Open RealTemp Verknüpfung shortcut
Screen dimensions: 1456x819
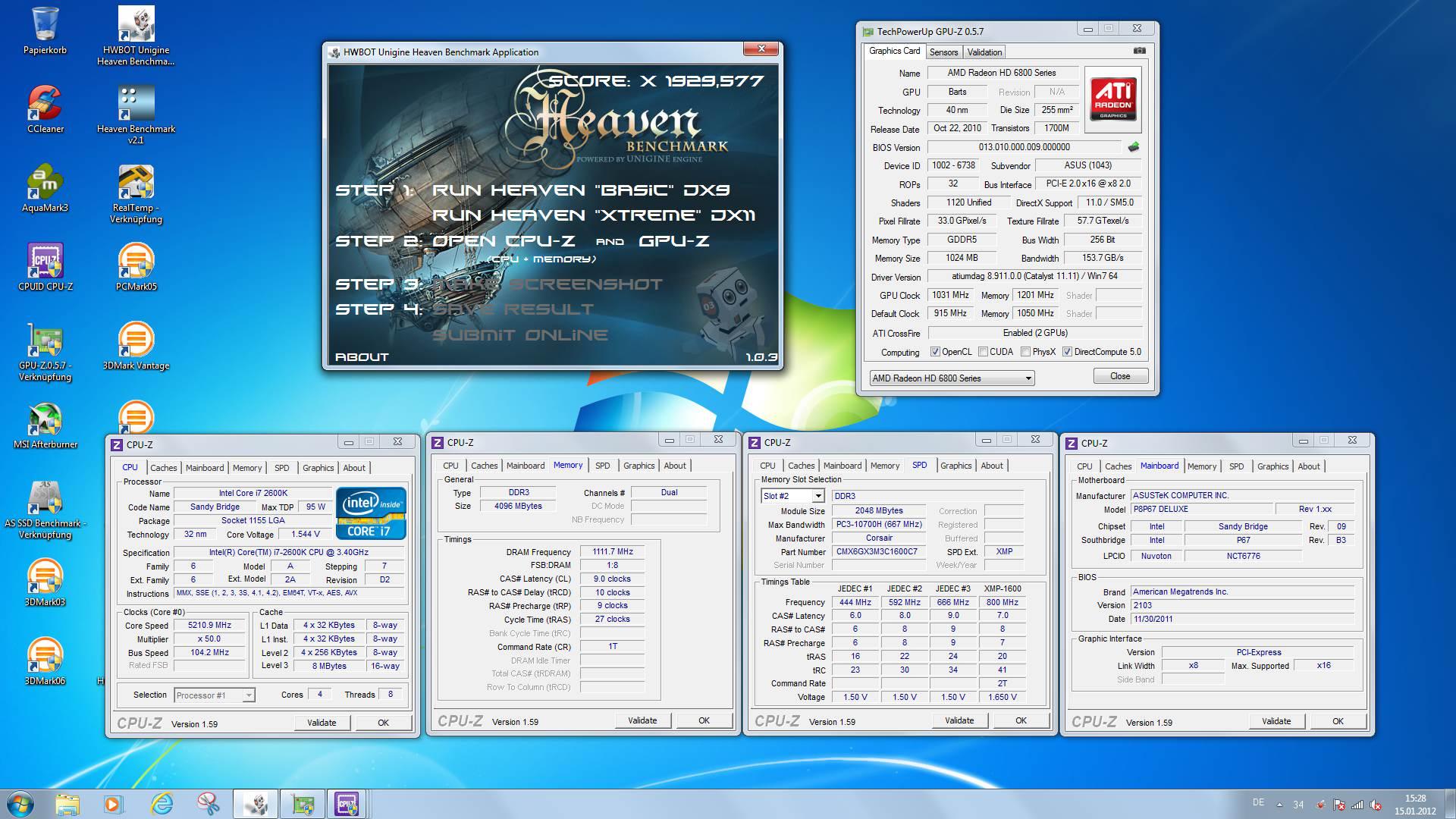pyautogui.click(x=136, y=193)
